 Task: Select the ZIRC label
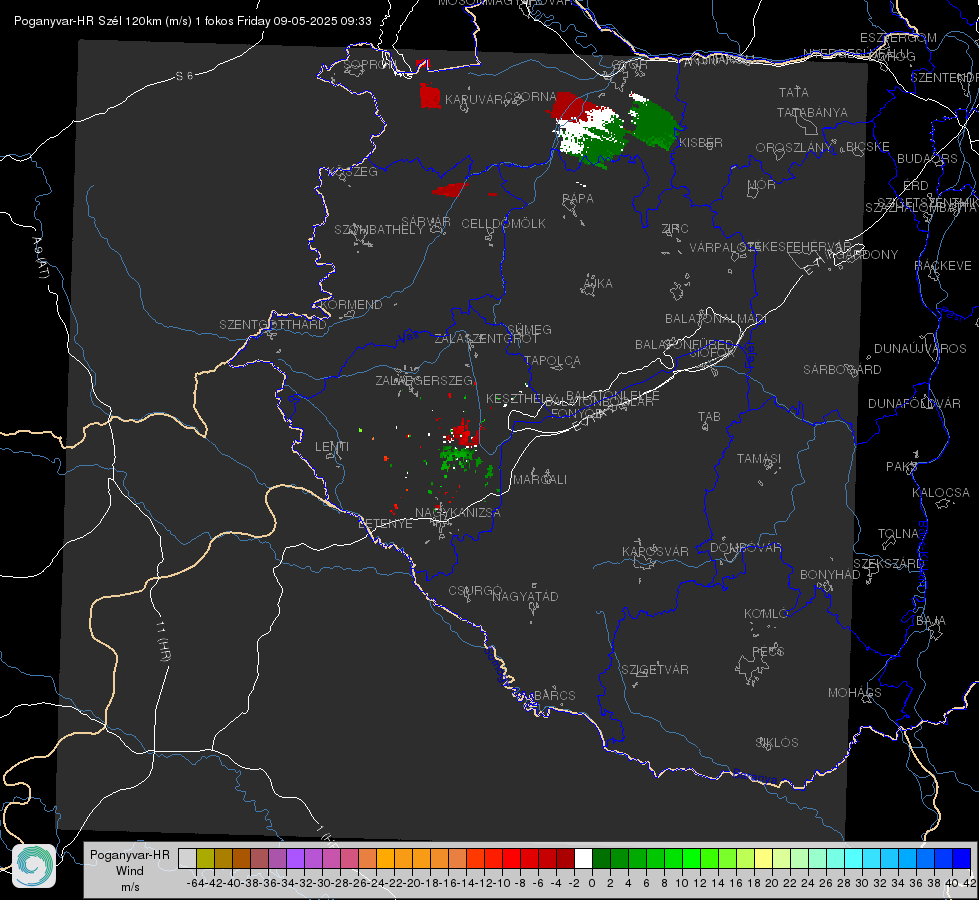[x=675, y=229]
